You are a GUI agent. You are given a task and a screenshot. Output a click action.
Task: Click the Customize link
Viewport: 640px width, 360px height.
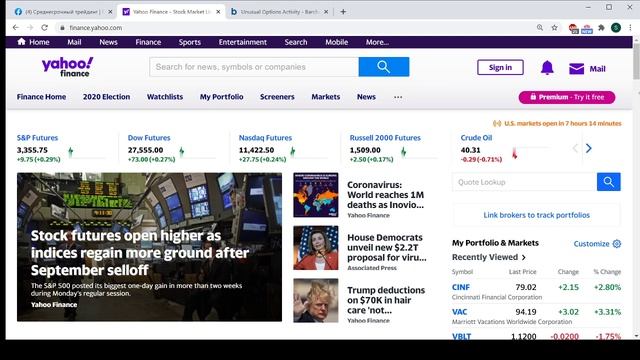(591, 244)
